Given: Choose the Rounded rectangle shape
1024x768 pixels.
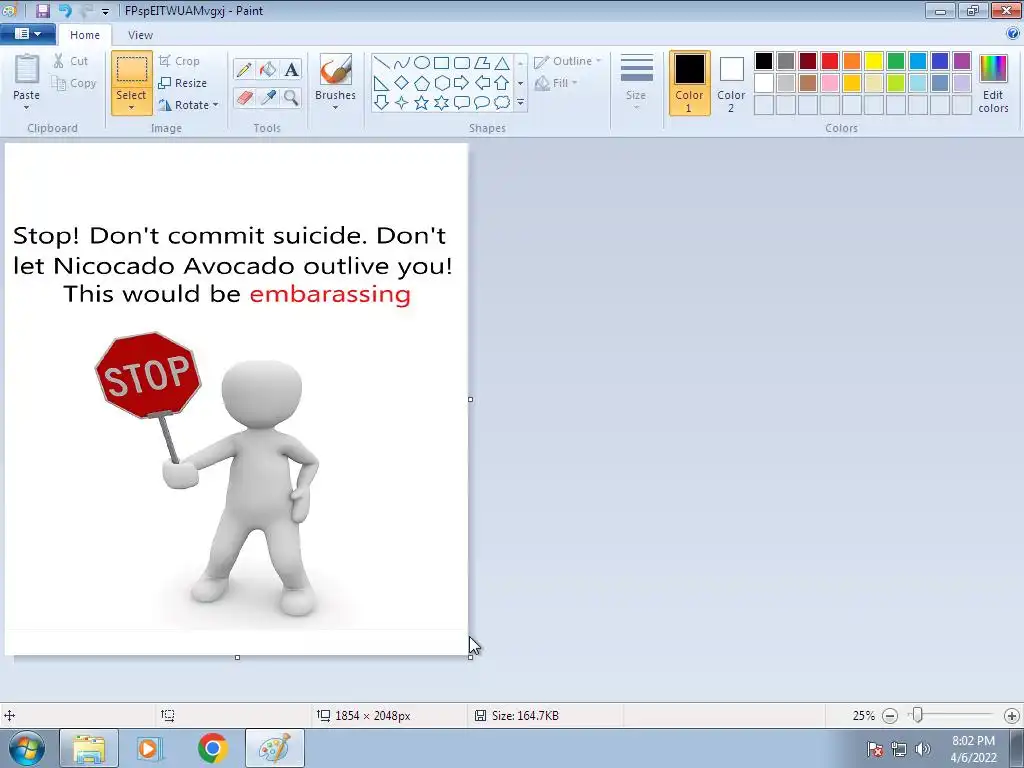Looking at the screenshot, I should point(462,63).
